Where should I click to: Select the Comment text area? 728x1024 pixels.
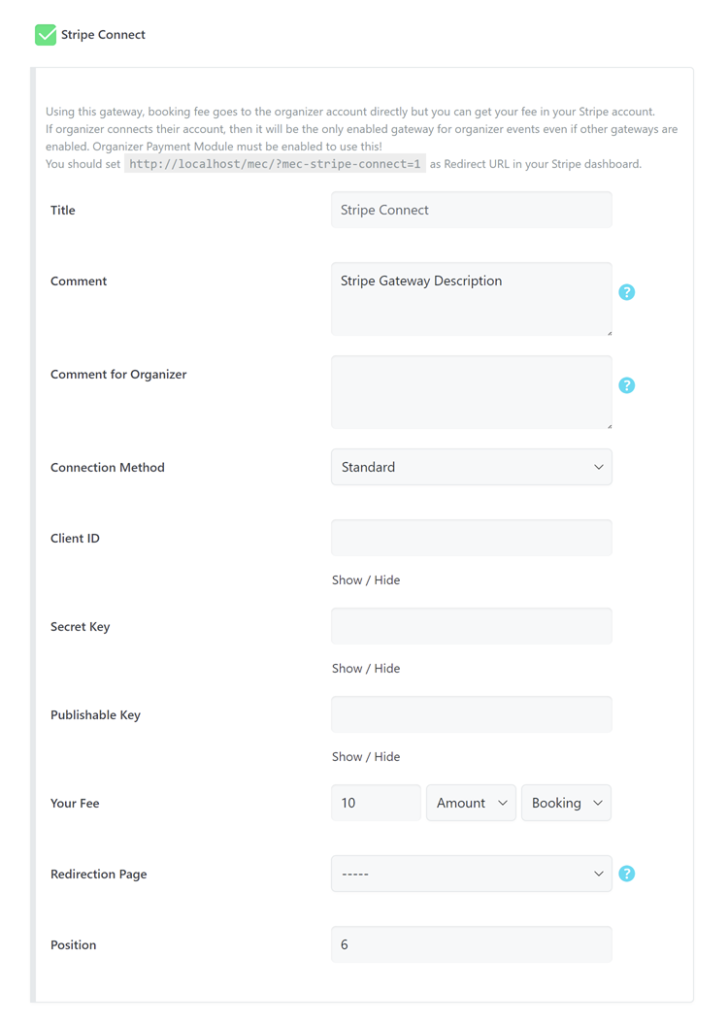click(470, 297)
